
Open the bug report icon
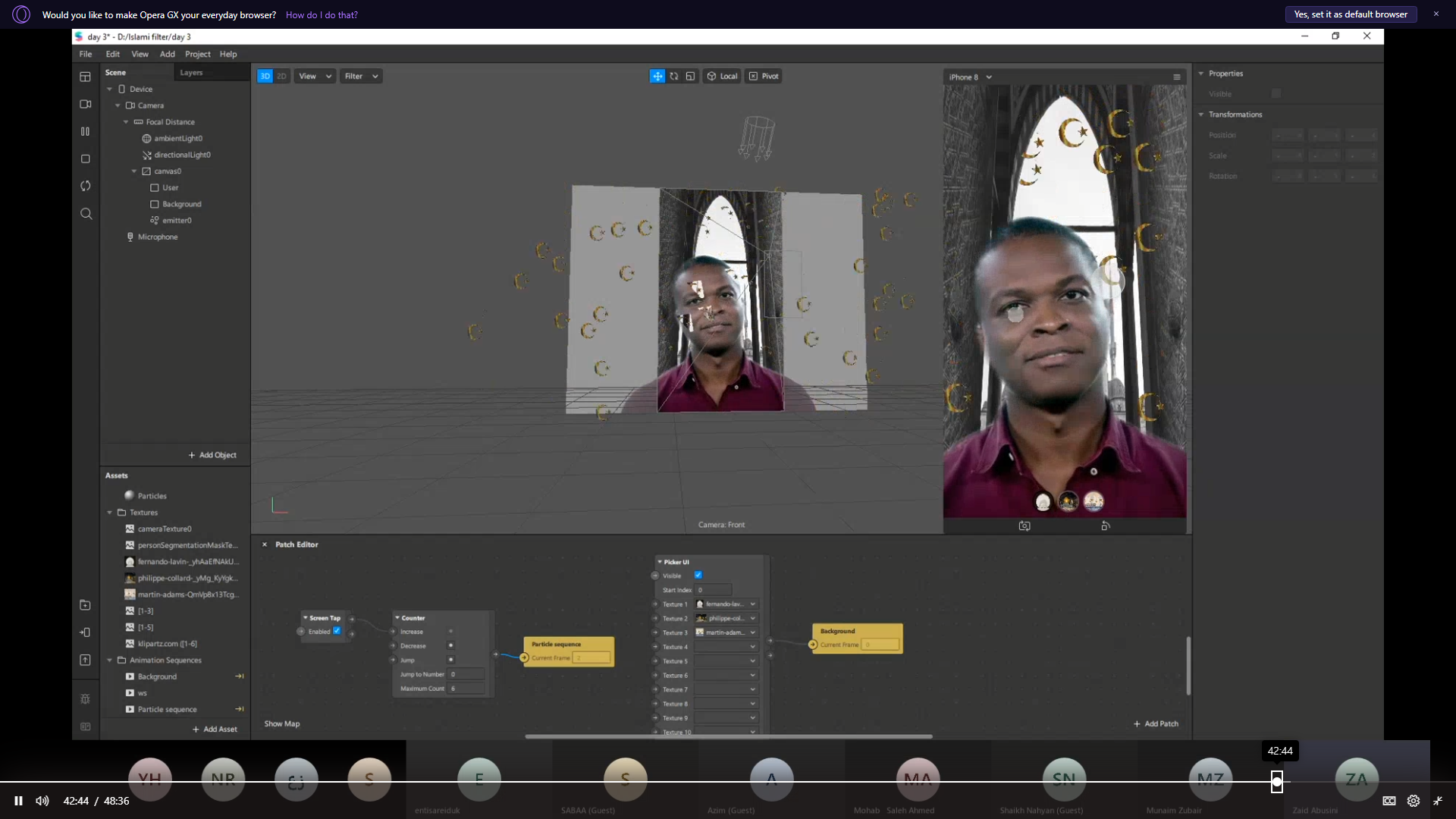pyautogui.click(x=86, y=699)
